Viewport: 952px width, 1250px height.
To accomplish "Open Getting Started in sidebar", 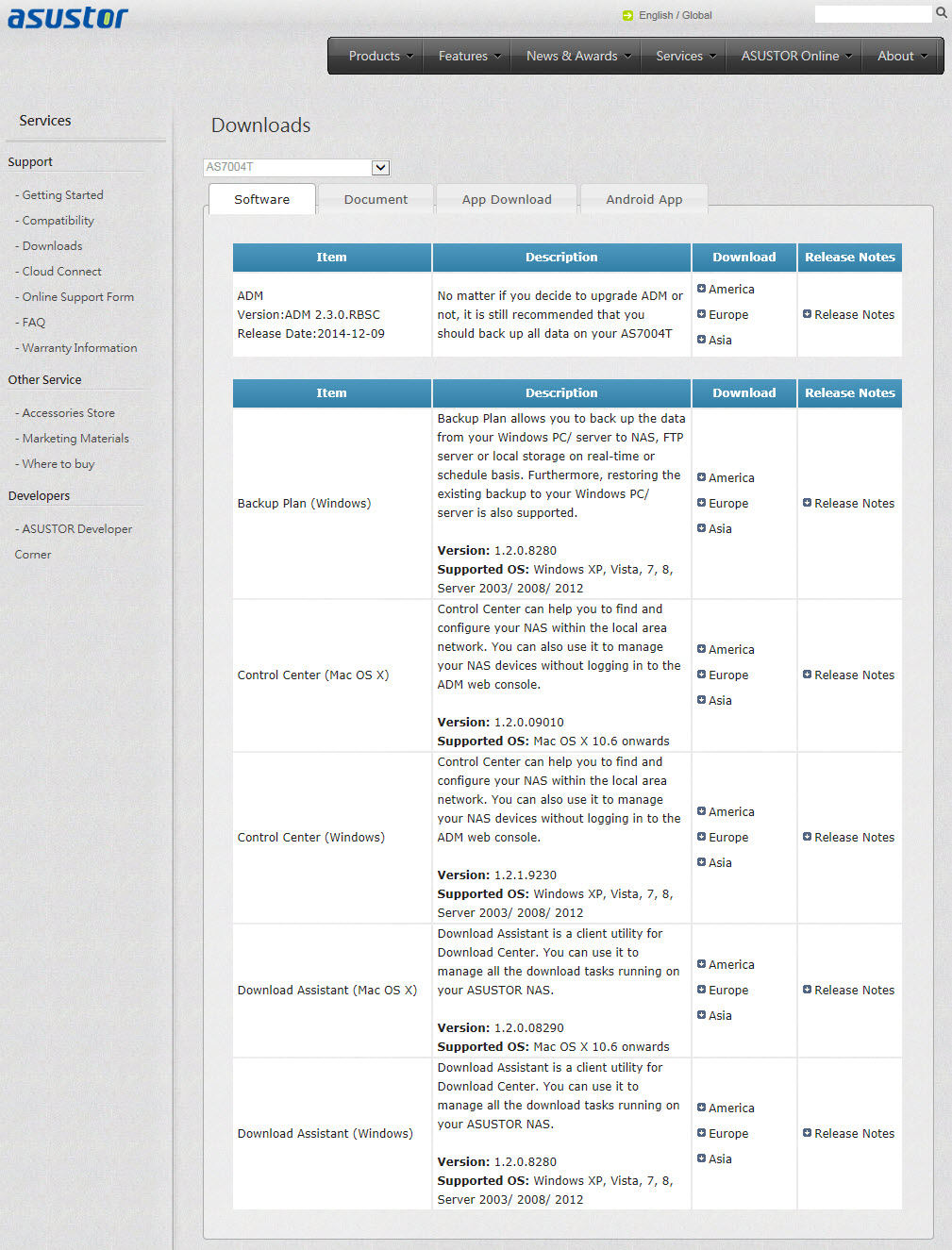I will pos(62,195).
